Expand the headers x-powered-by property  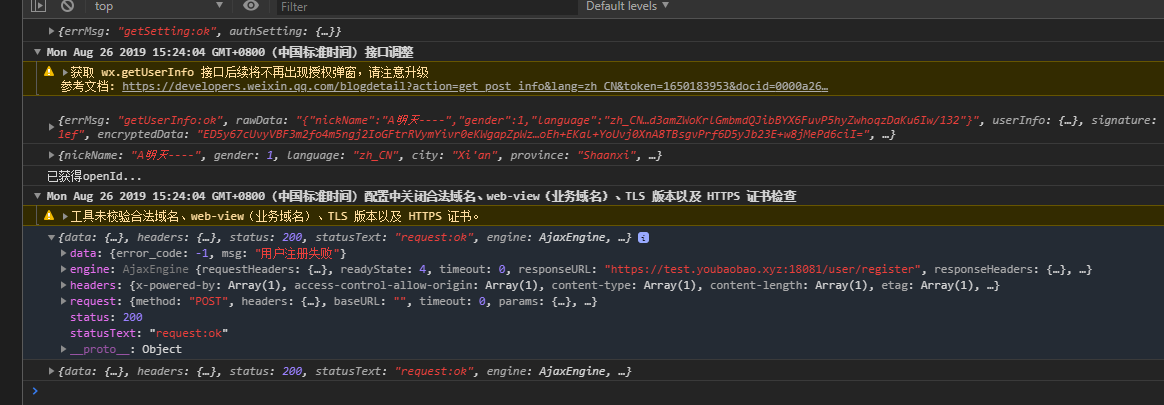coord(64,286)
